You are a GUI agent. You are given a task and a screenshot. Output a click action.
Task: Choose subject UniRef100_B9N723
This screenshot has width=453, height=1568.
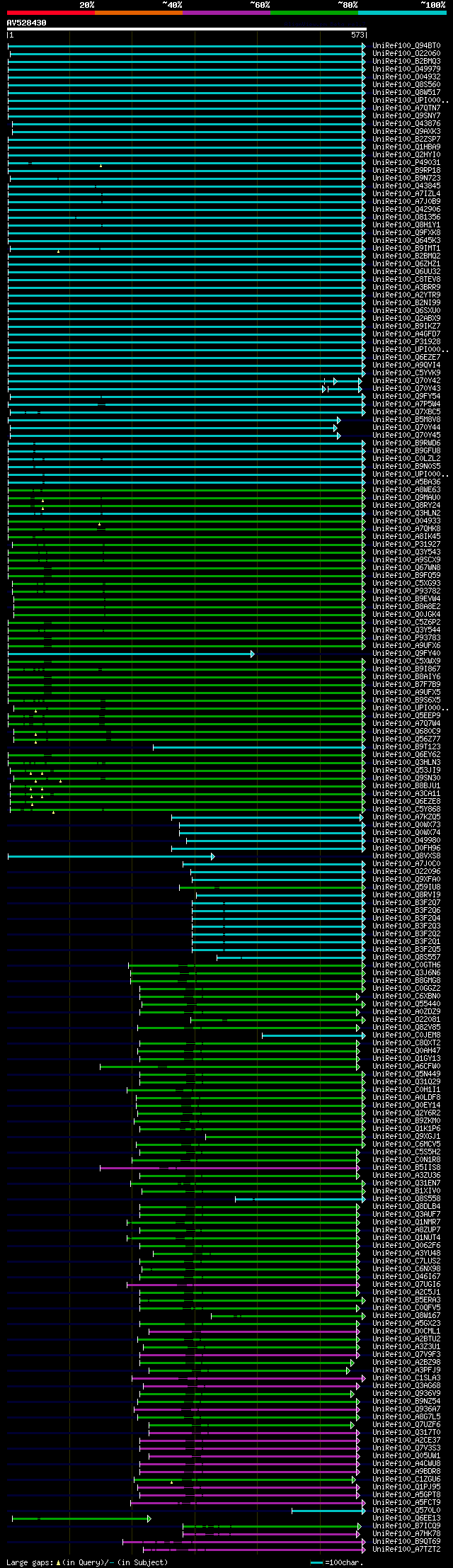click(406, 178)
